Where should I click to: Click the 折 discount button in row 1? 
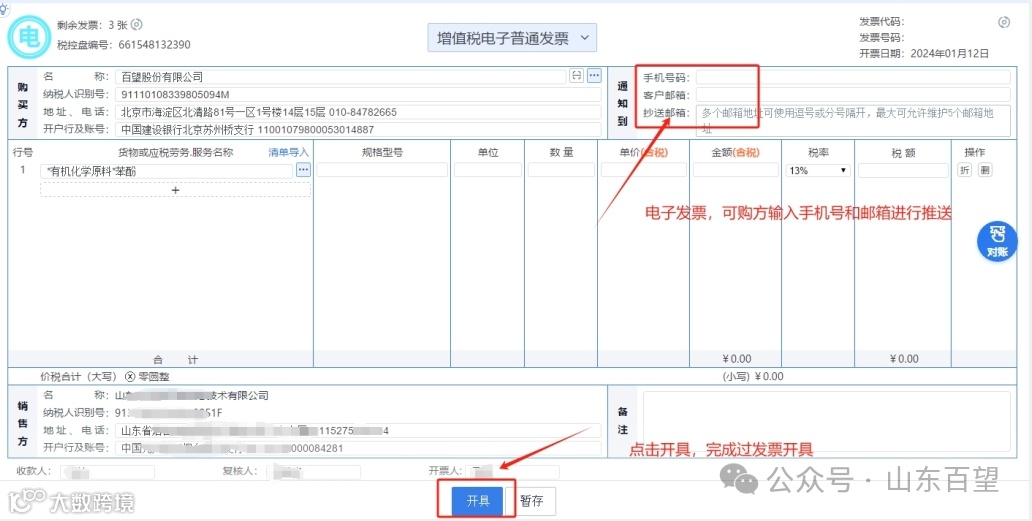pos(964,170)
